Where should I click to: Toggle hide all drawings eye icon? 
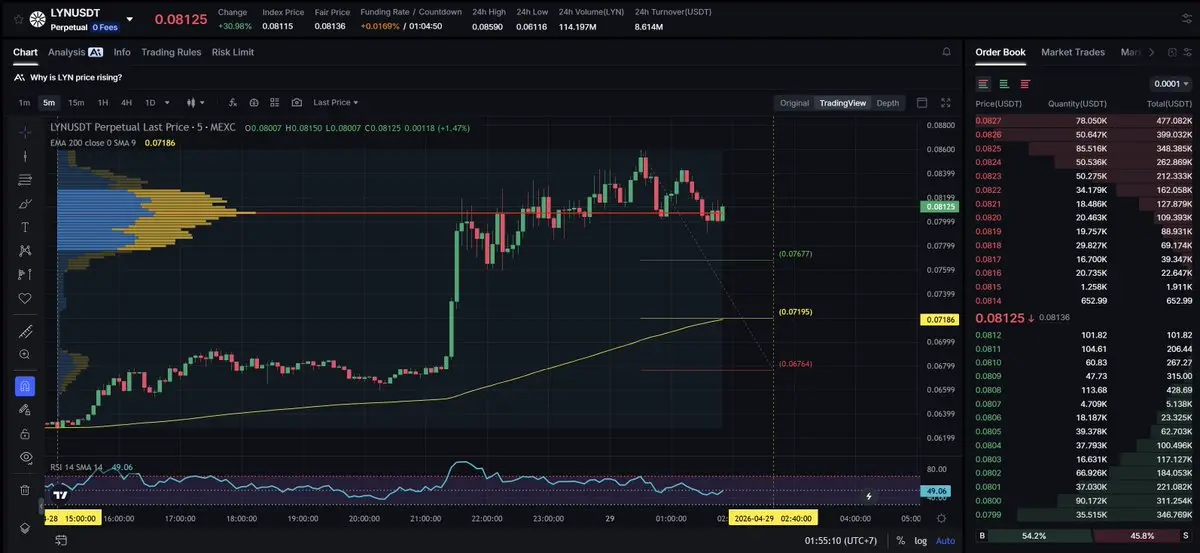click(25, 457)
